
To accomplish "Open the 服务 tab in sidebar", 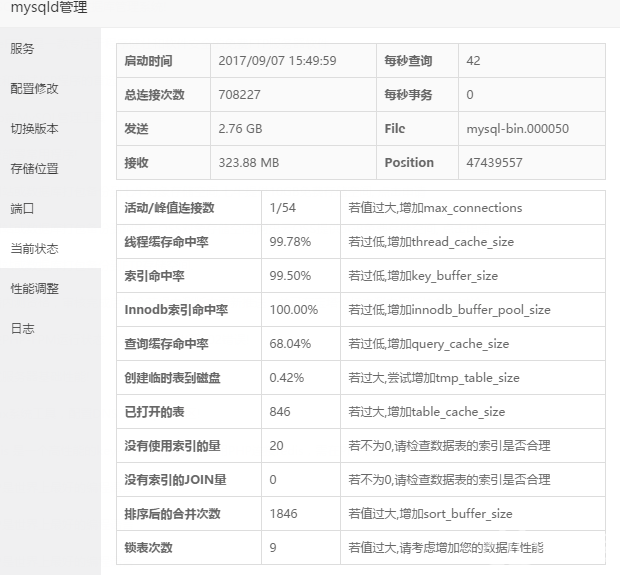I will coord(23,48).
